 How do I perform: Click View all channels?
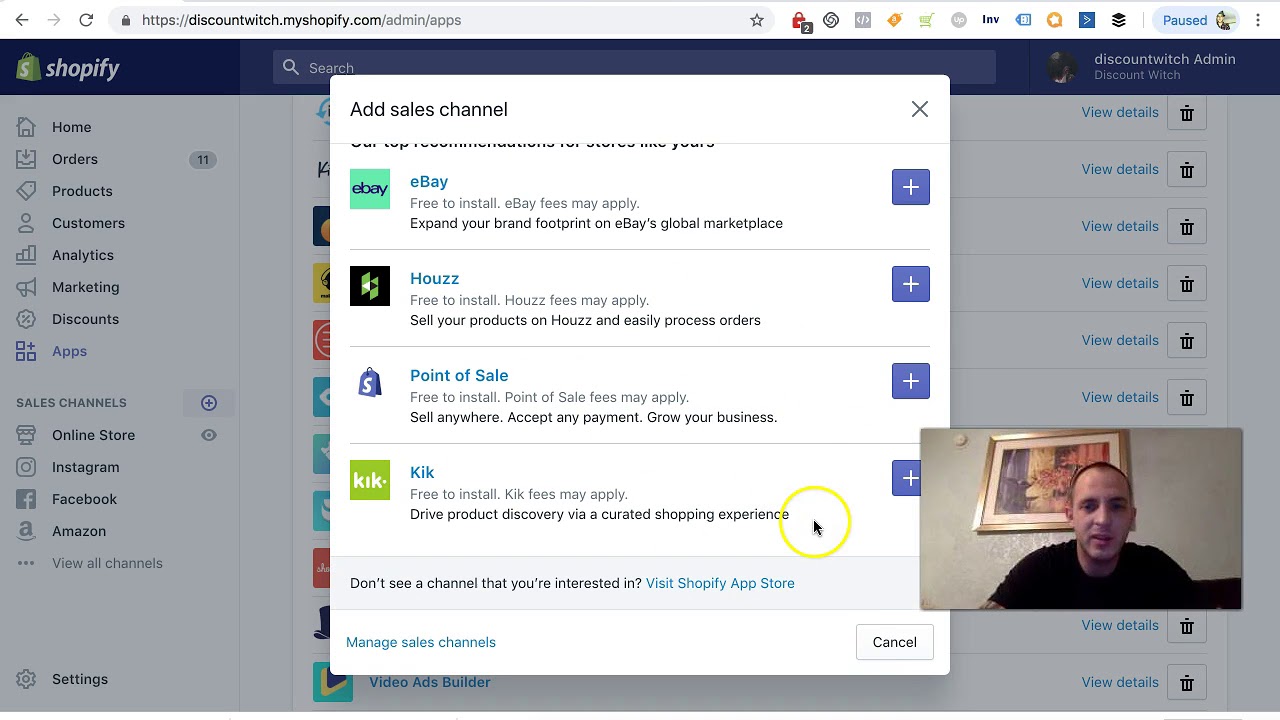pyautogui.click(x=107, y=563)
